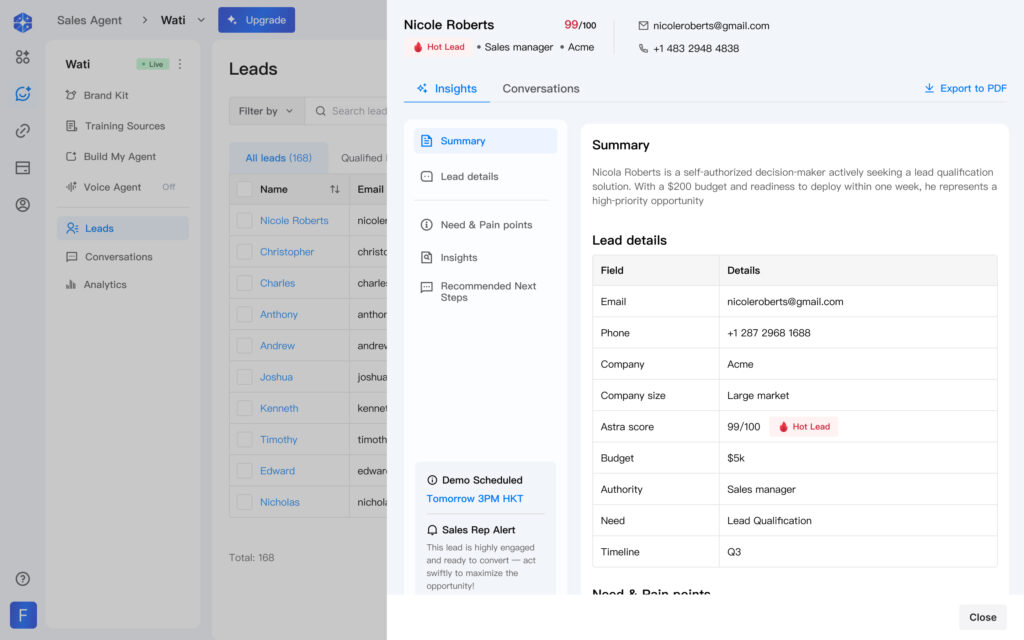The image size is (1024, 640).
Task: Open the three-dot menu next to Wati
Action: coord(180,64)
